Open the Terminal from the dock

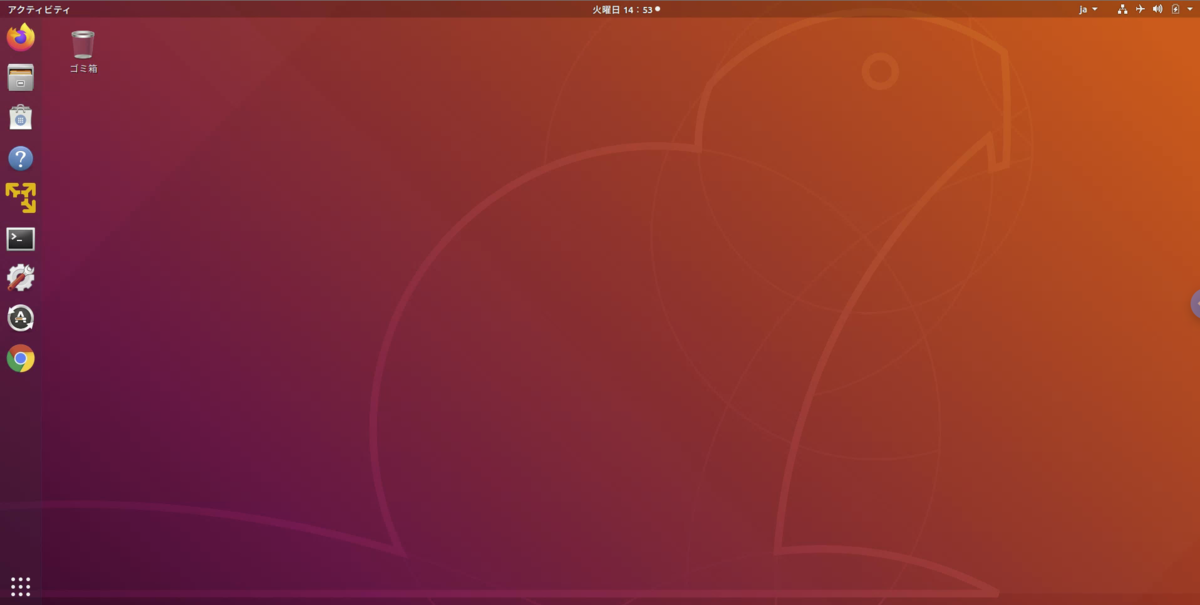click(x=21, y=238)
